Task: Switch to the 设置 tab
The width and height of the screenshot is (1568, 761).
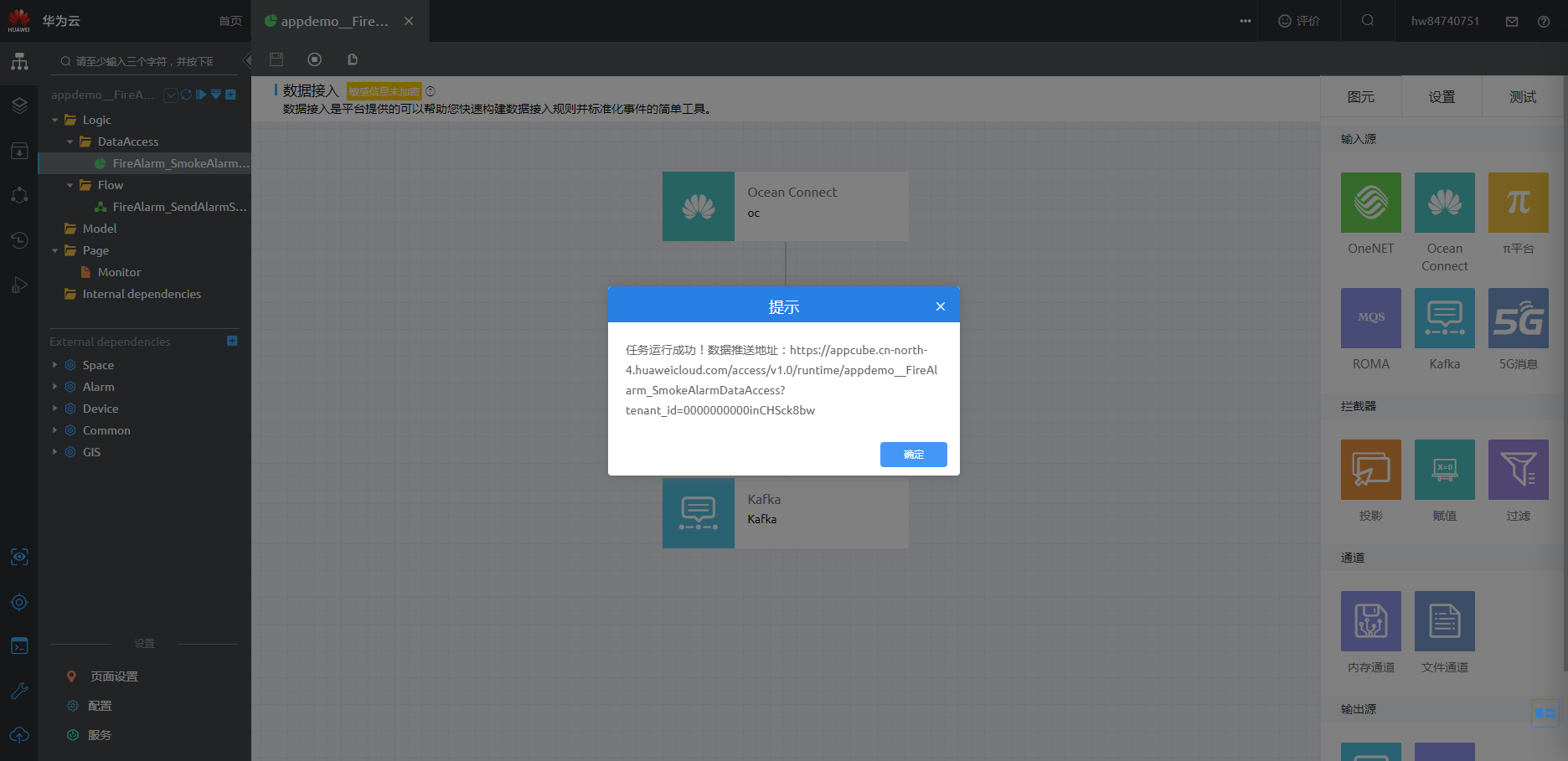Action: 1442,97
